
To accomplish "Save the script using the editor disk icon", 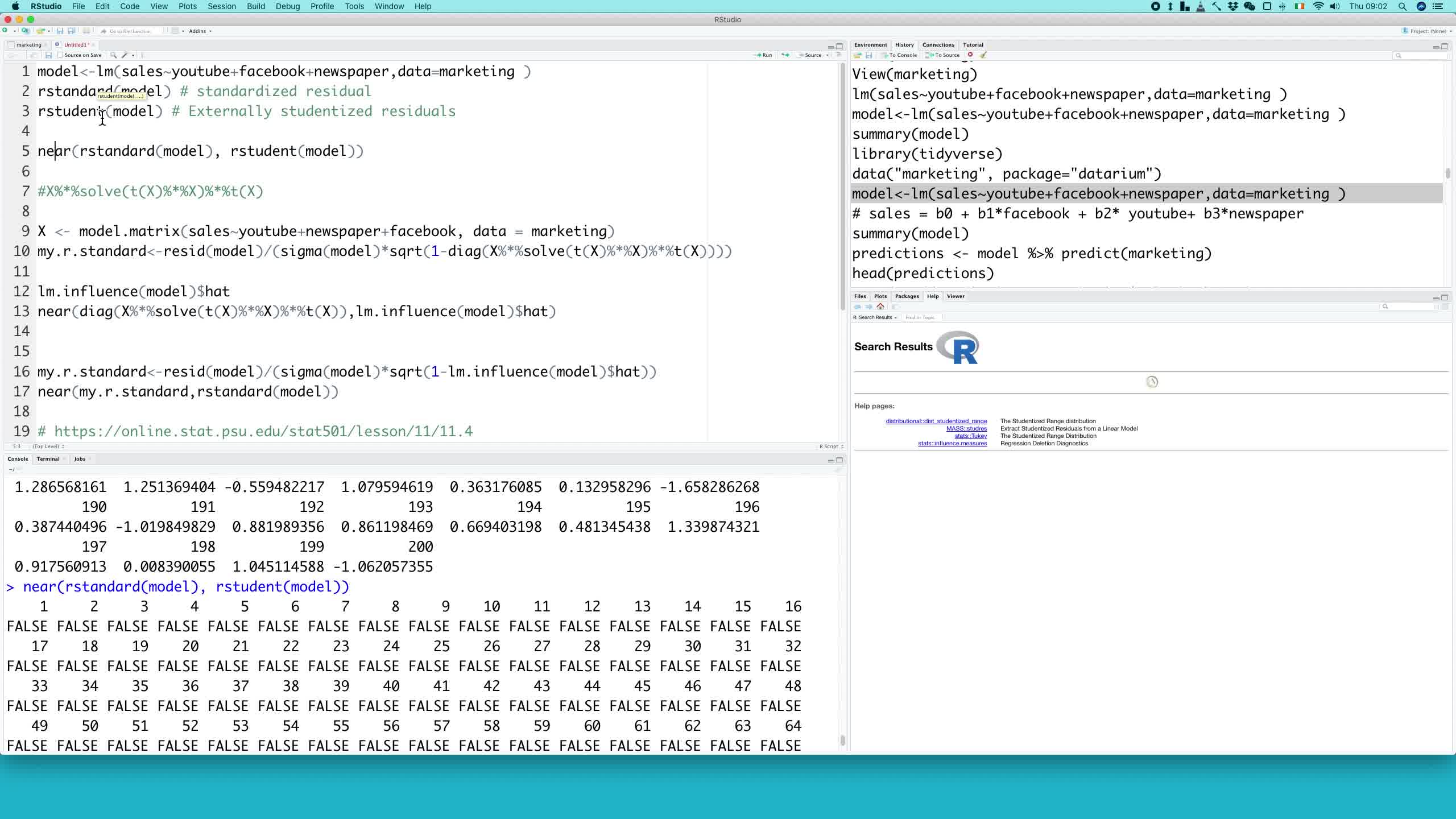I will (48, 55).
